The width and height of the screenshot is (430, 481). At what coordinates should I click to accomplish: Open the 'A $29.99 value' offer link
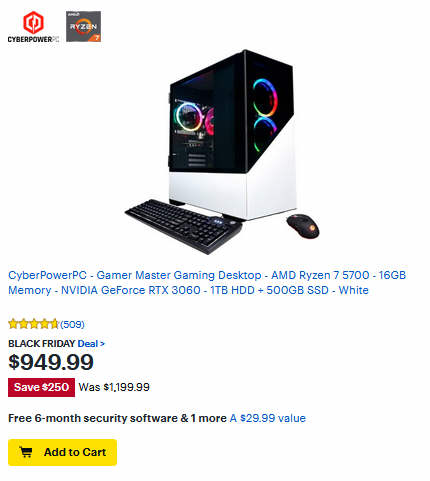[268, 418]
